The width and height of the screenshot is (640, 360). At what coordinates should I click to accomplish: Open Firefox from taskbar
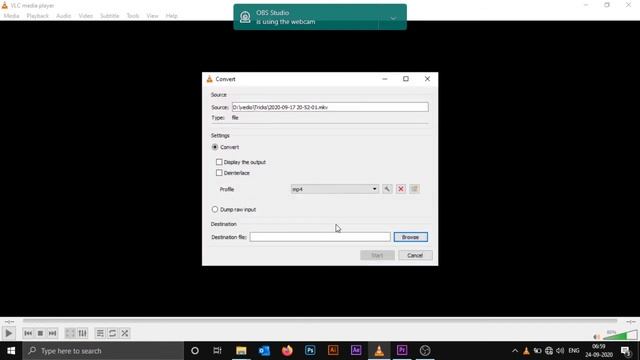click(287, 351)
